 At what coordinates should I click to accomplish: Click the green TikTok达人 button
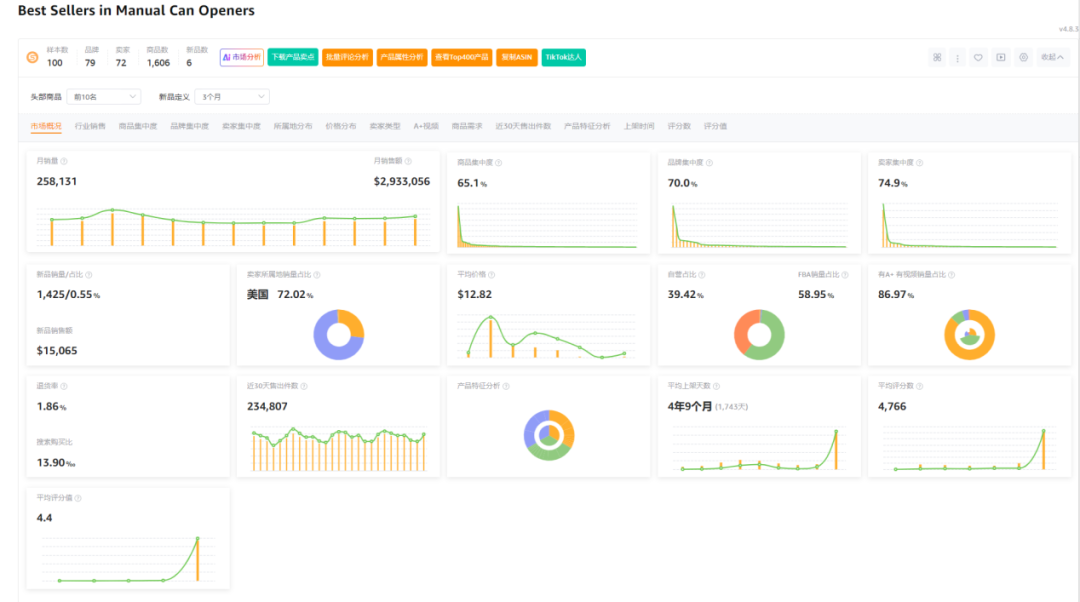tap(563, 57)
